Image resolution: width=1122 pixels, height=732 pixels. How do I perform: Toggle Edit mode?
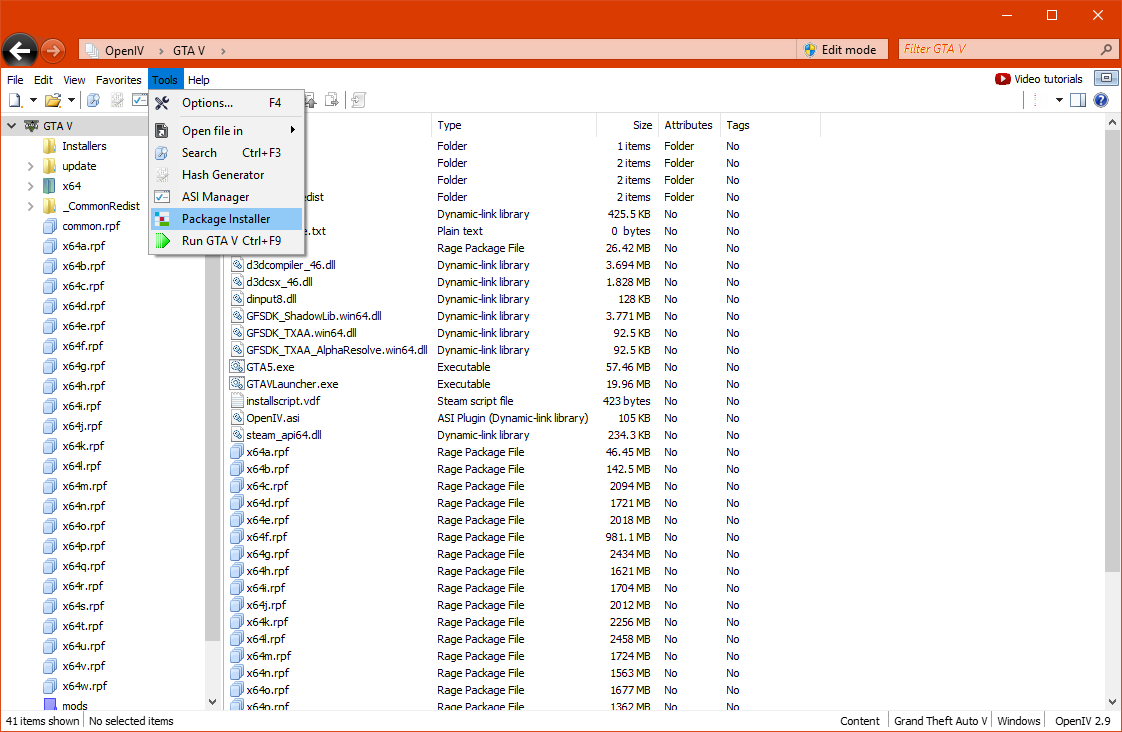(841, 49)
